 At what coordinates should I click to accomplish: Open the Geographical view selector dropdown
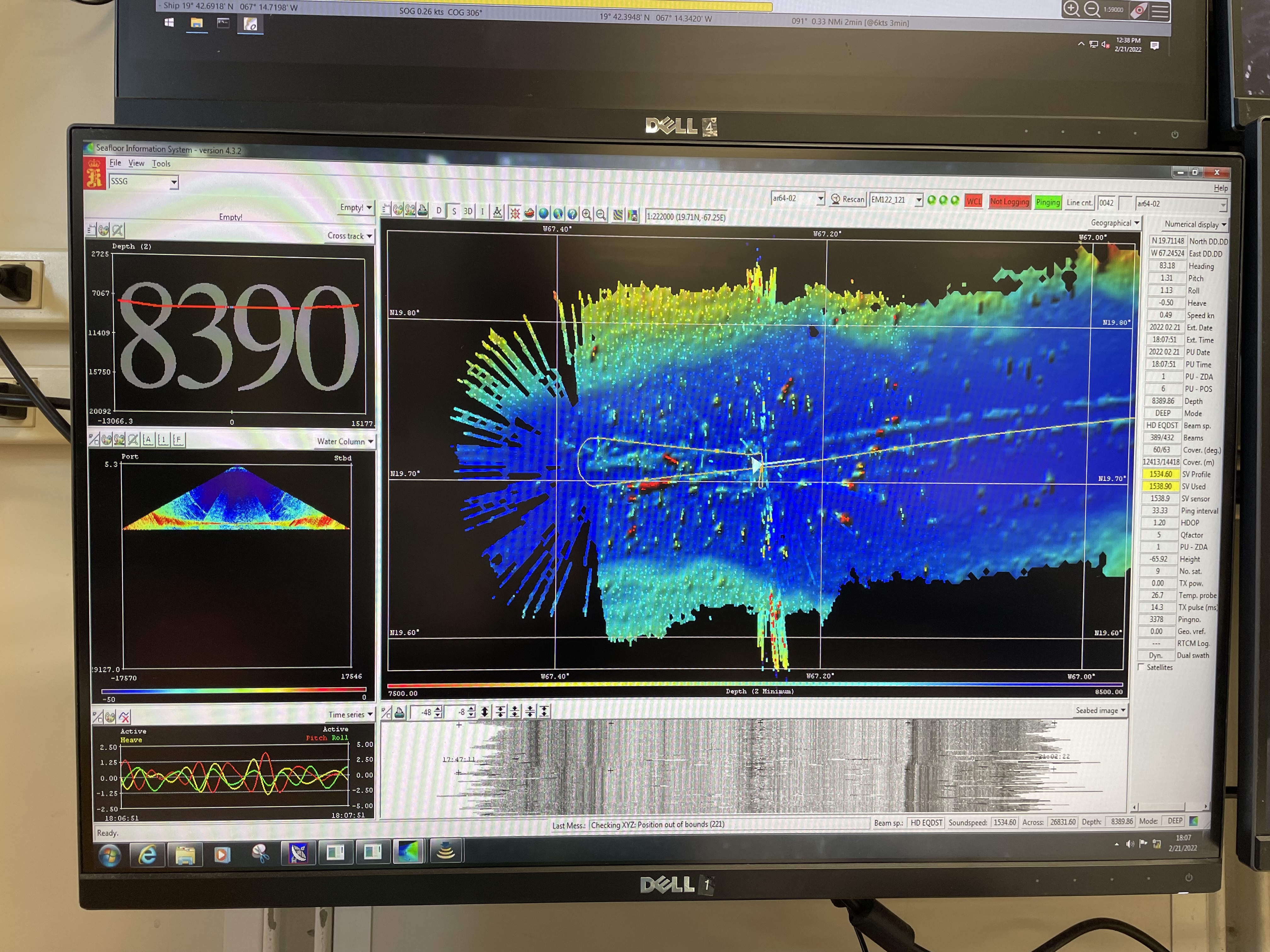(x=1115, y=223)
